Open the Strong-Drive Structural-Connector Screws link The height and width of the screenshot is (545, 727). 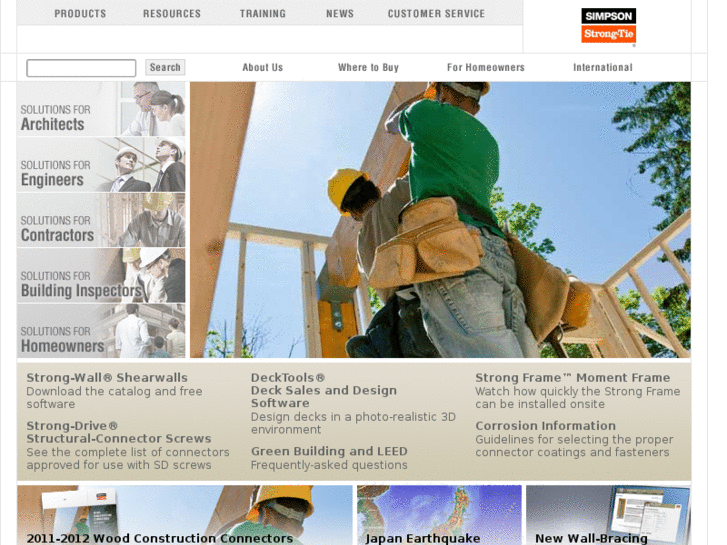click(x=119, y=432)
